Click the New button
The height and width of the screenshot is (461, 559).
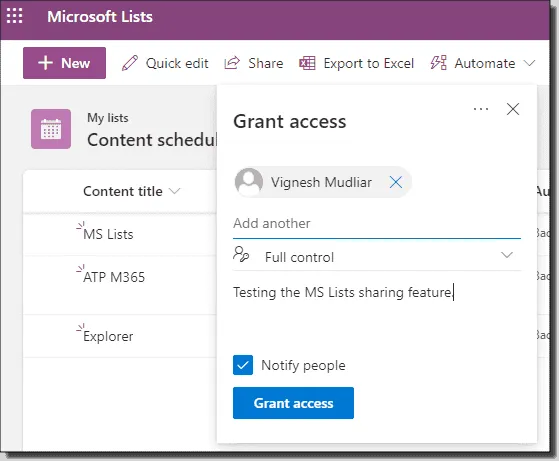point(65,63)
